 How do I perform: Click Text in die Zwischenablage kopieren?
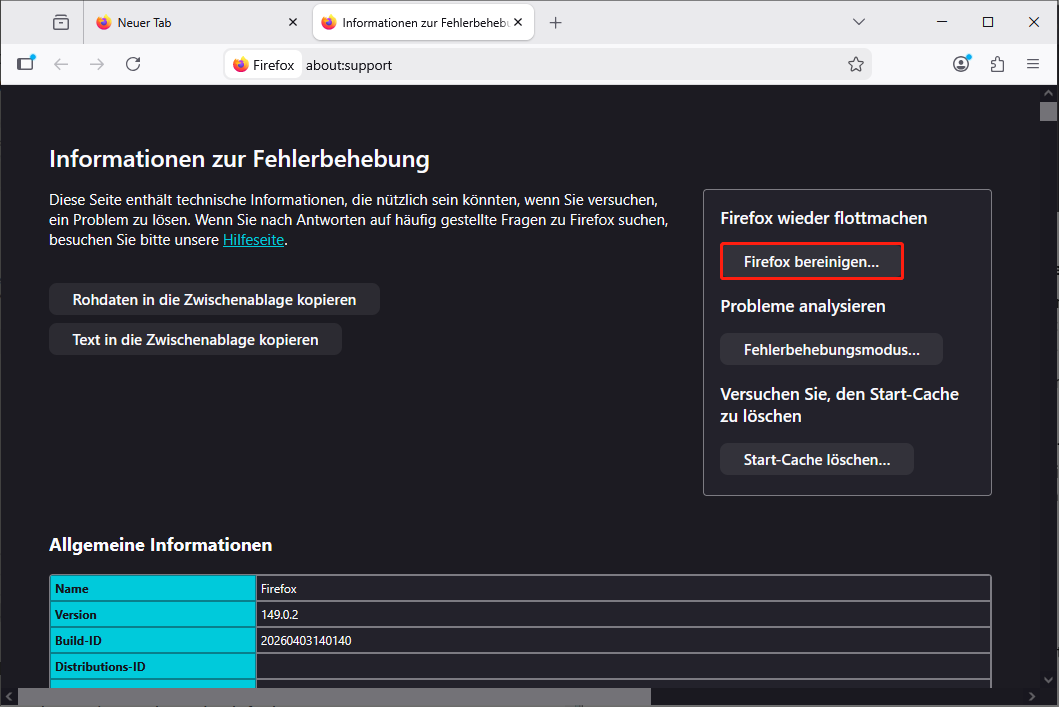195,340
